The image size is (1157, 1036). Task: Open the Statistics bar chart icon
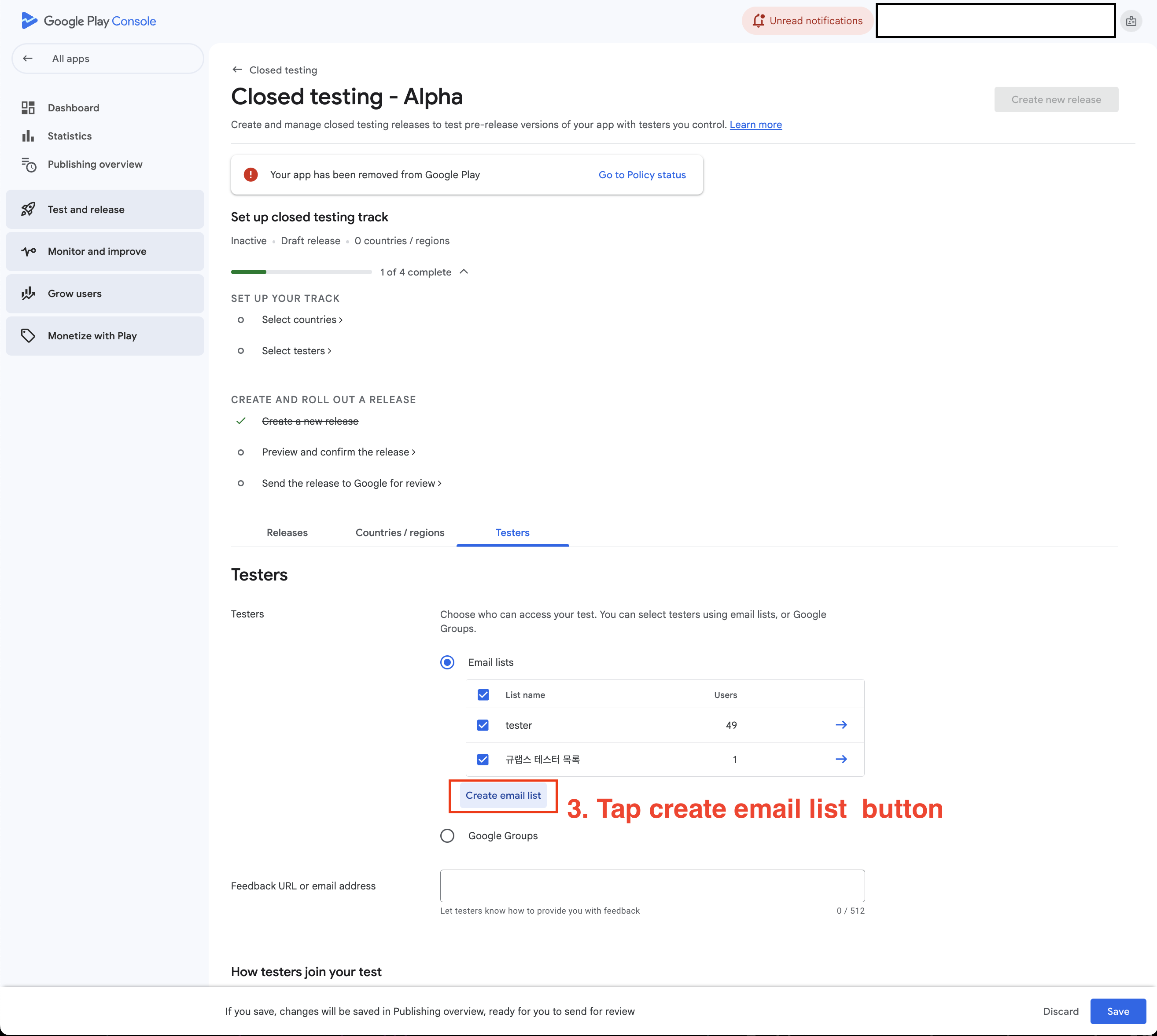click(x=28, y=136)
